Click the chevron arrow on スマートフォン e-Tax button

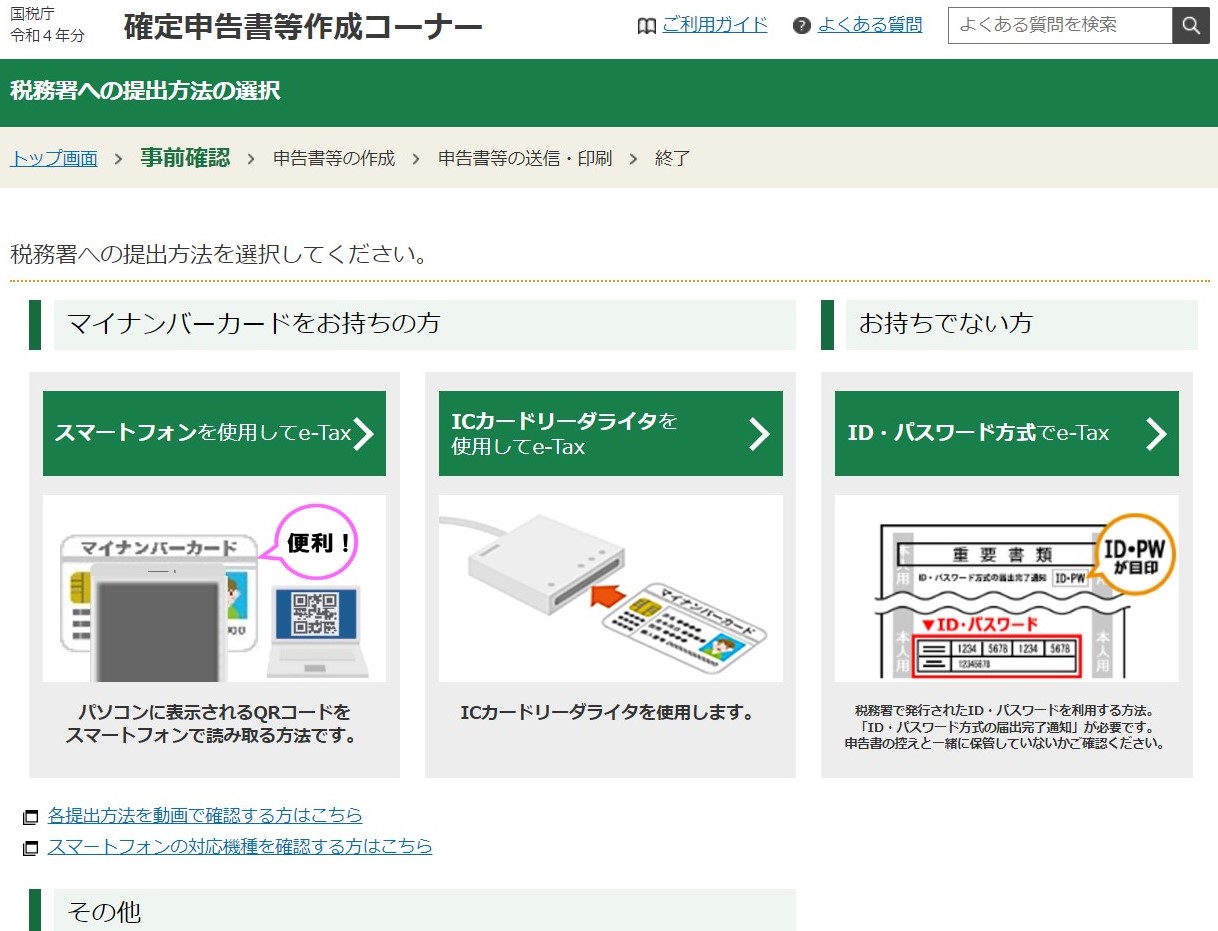[x=365, y=433]
